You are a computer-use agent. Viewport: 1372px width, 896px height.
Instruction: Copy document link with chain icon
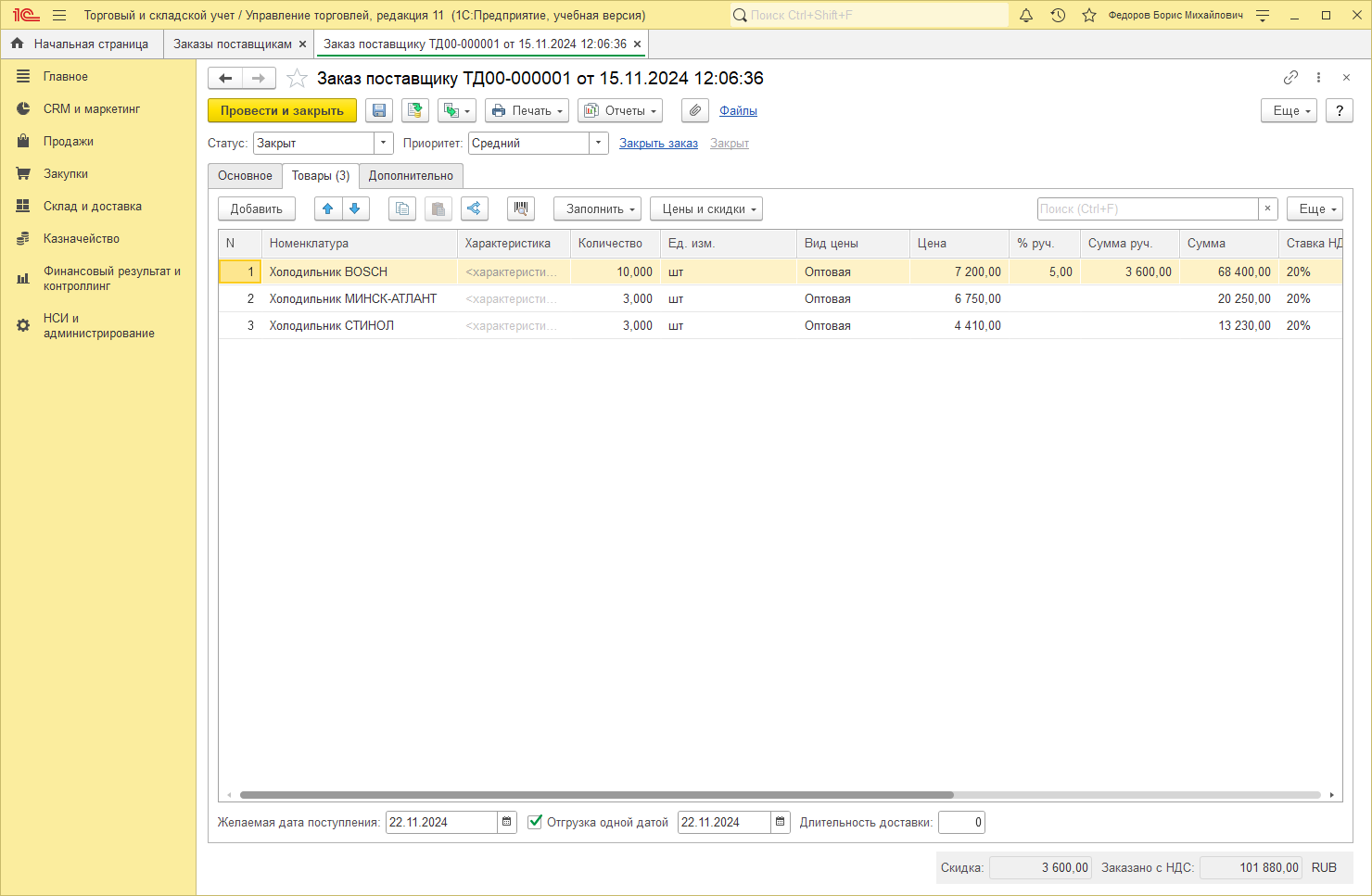click(x=1290, y=78)
